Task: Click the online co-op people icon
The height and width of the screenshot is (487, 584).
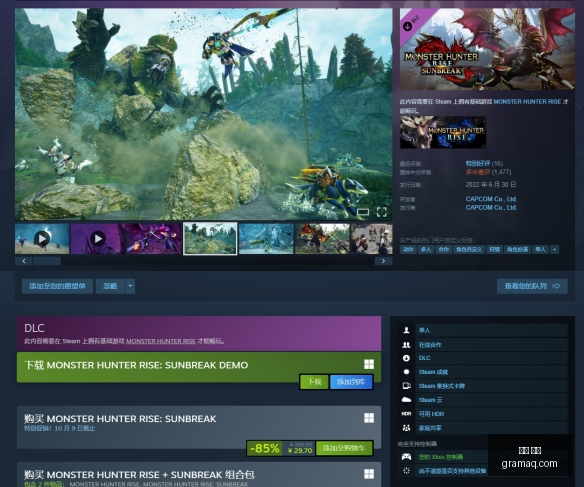Action: click(406, 345)
